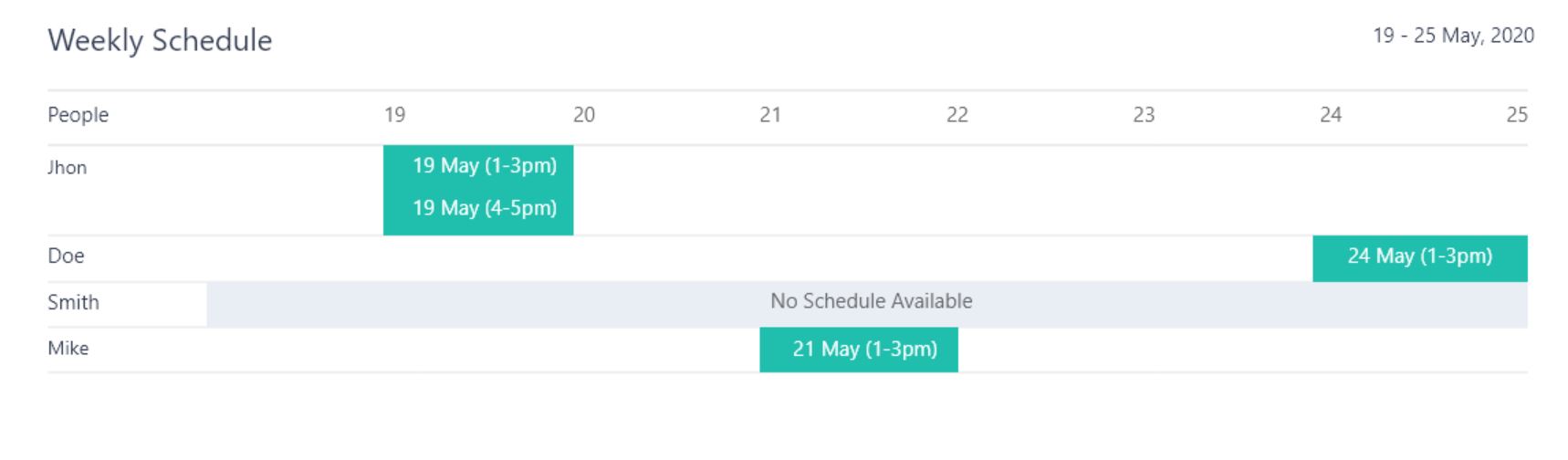Screen dimensions: 1568x460
Task: Select day 25 column header
Action: click(x=1517, y=115)
